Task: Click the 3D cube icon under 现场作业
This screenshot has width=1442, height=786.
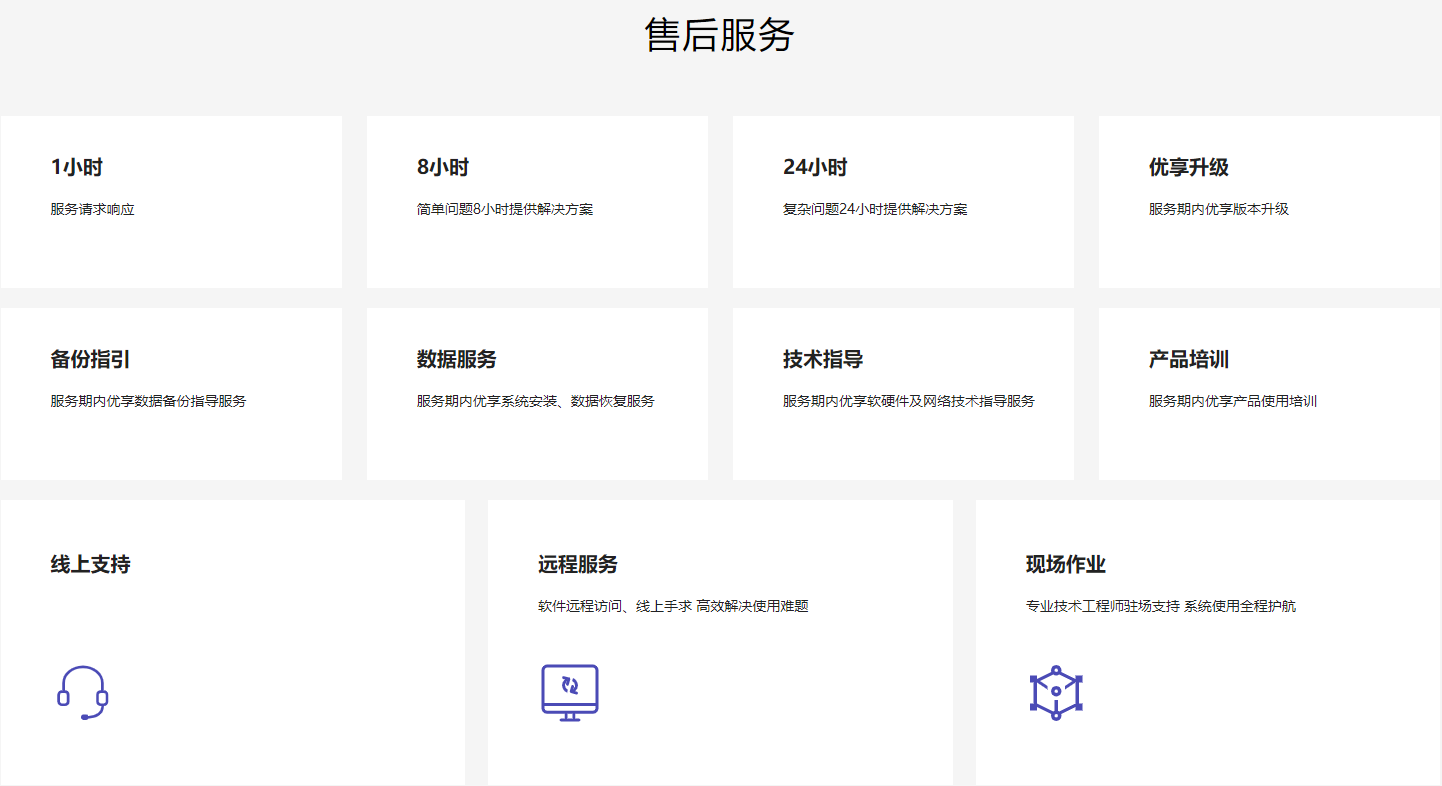Action: click(x=1056, y=692)
